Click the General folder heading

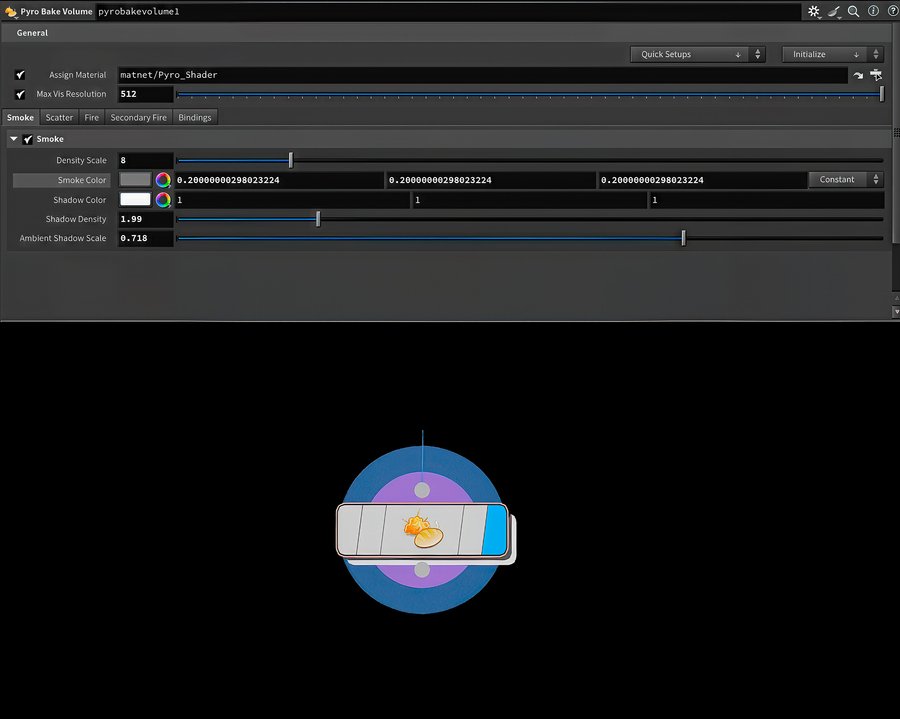pos(32,33)
